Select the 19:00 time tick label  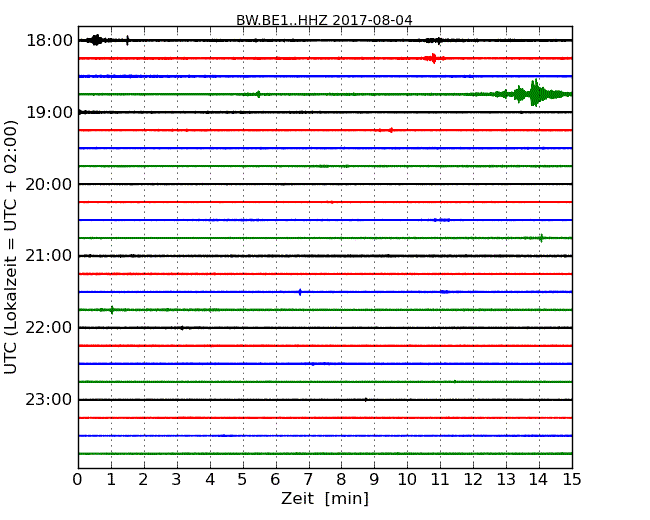click(x=49, y=112)
